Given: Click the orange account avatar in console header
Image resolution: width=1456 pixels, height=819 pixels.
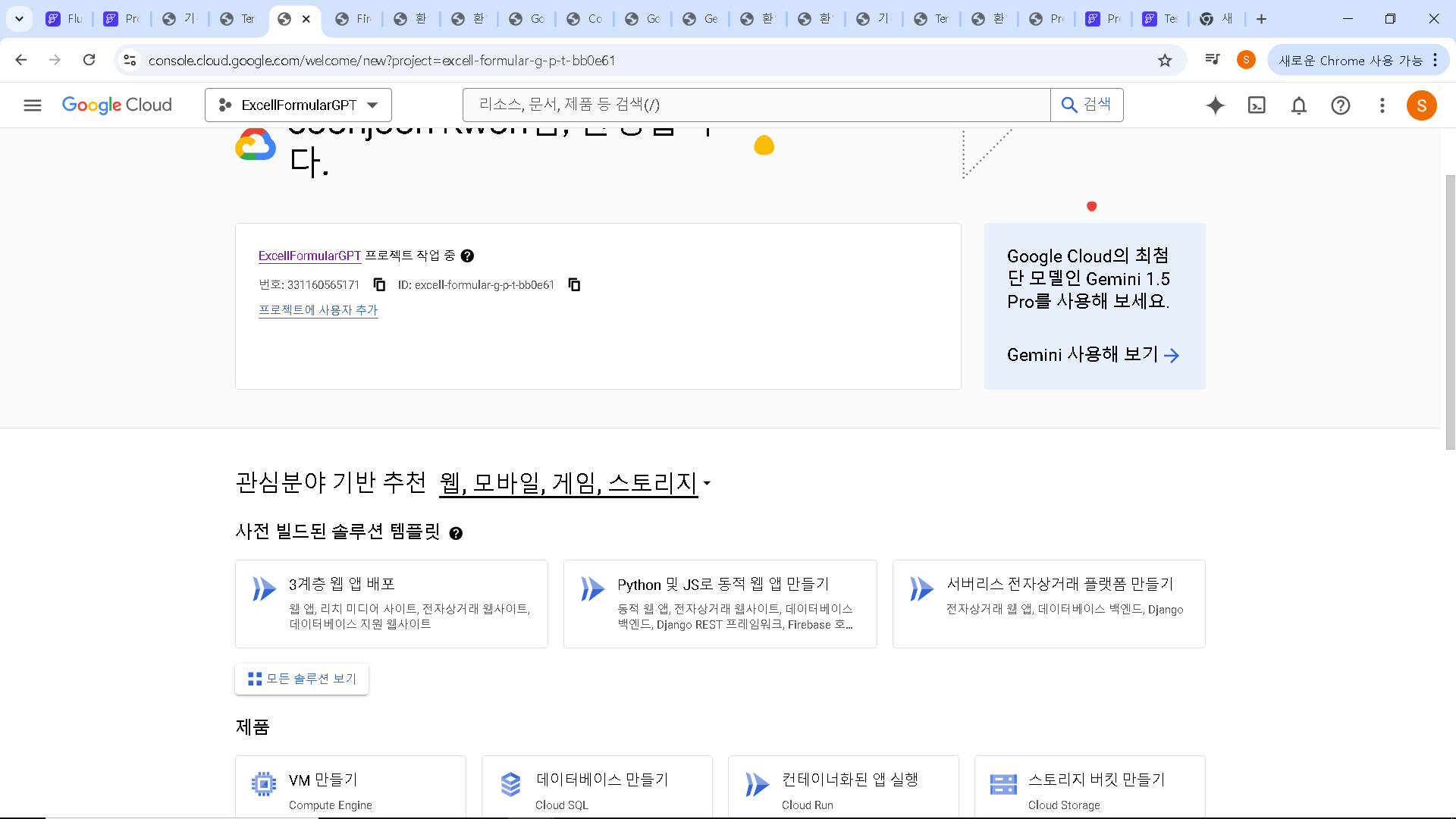Looking at the screenshot, I should pos(1422,105).
